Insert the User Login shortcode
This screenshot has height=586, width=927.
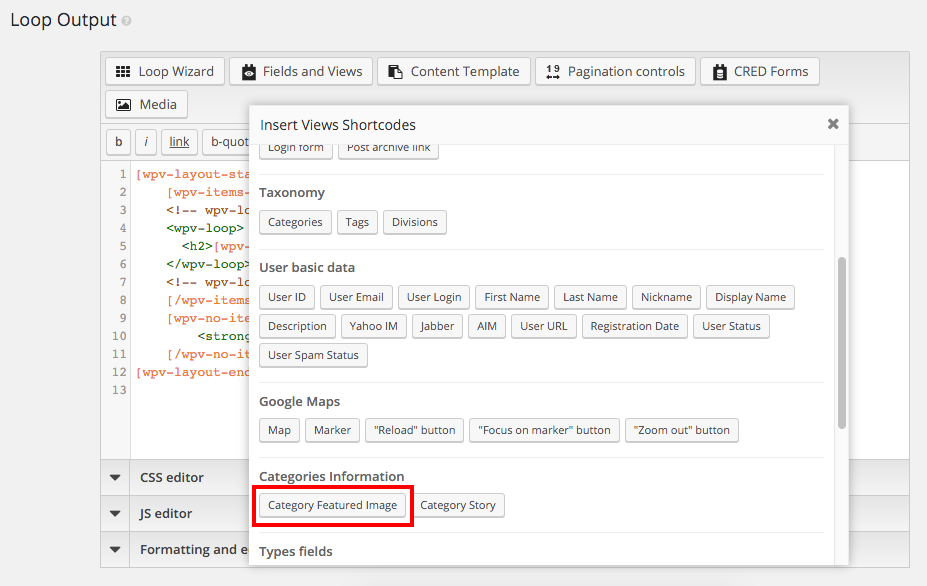point(434,297)
